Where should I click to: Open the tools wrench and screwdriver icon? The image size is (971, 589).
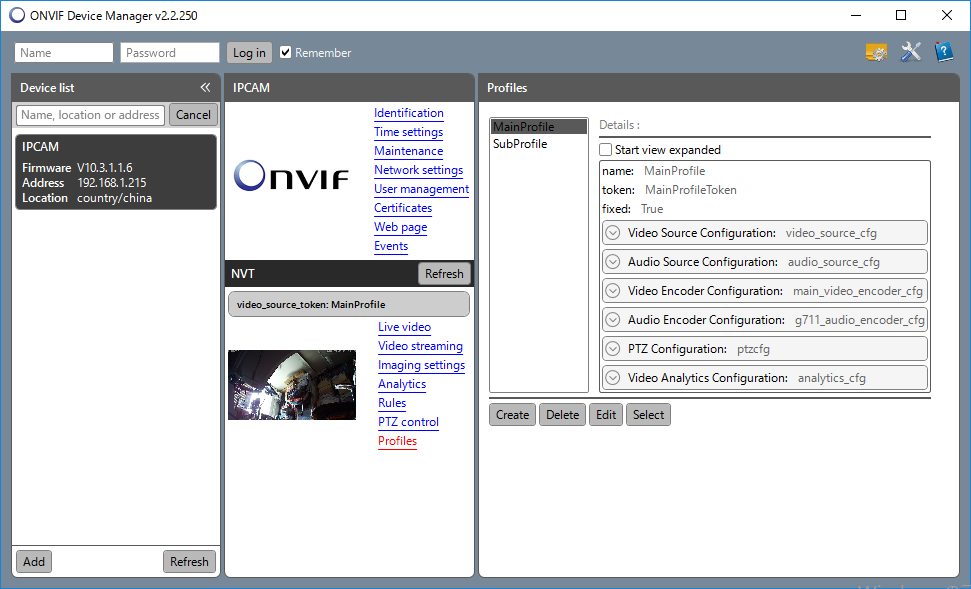(910, 52)
